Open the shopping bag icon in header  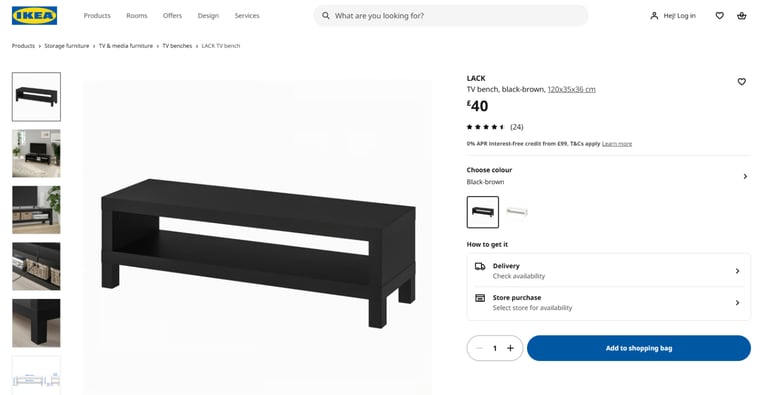tap(742, 16)
